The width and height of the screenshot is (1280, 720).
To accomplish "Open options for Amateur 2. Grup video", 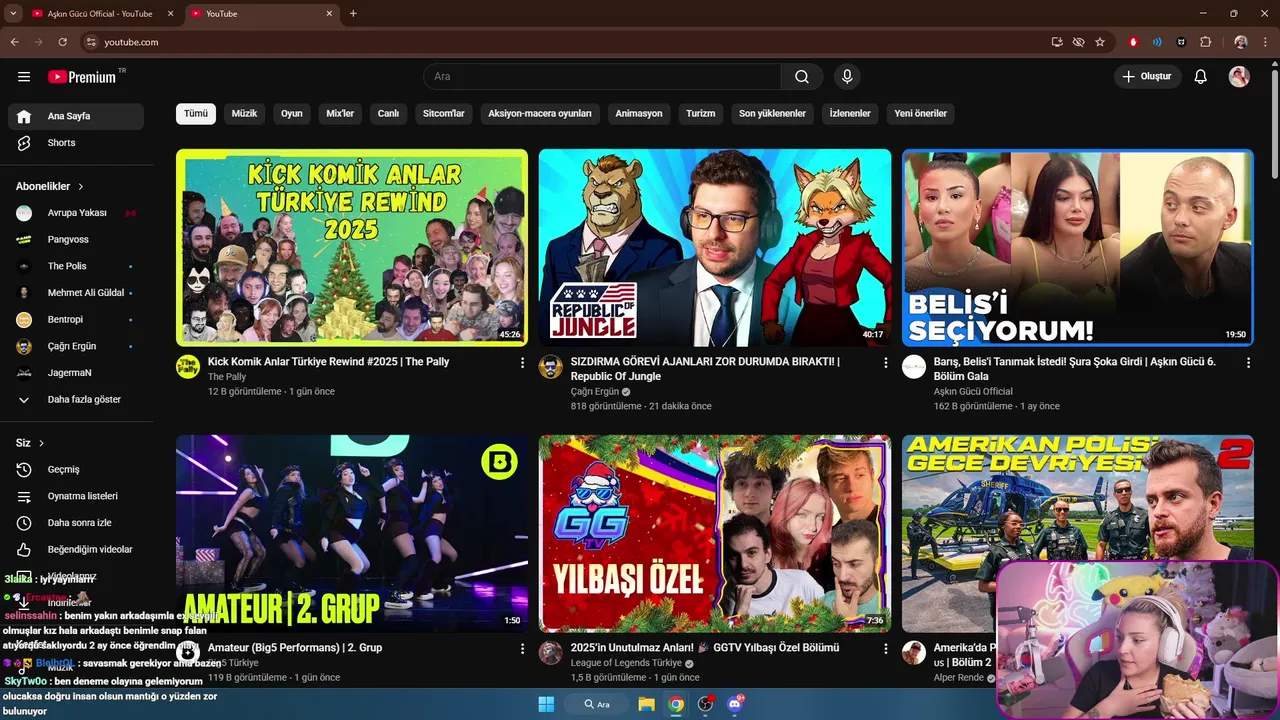I will pos(522,649).
